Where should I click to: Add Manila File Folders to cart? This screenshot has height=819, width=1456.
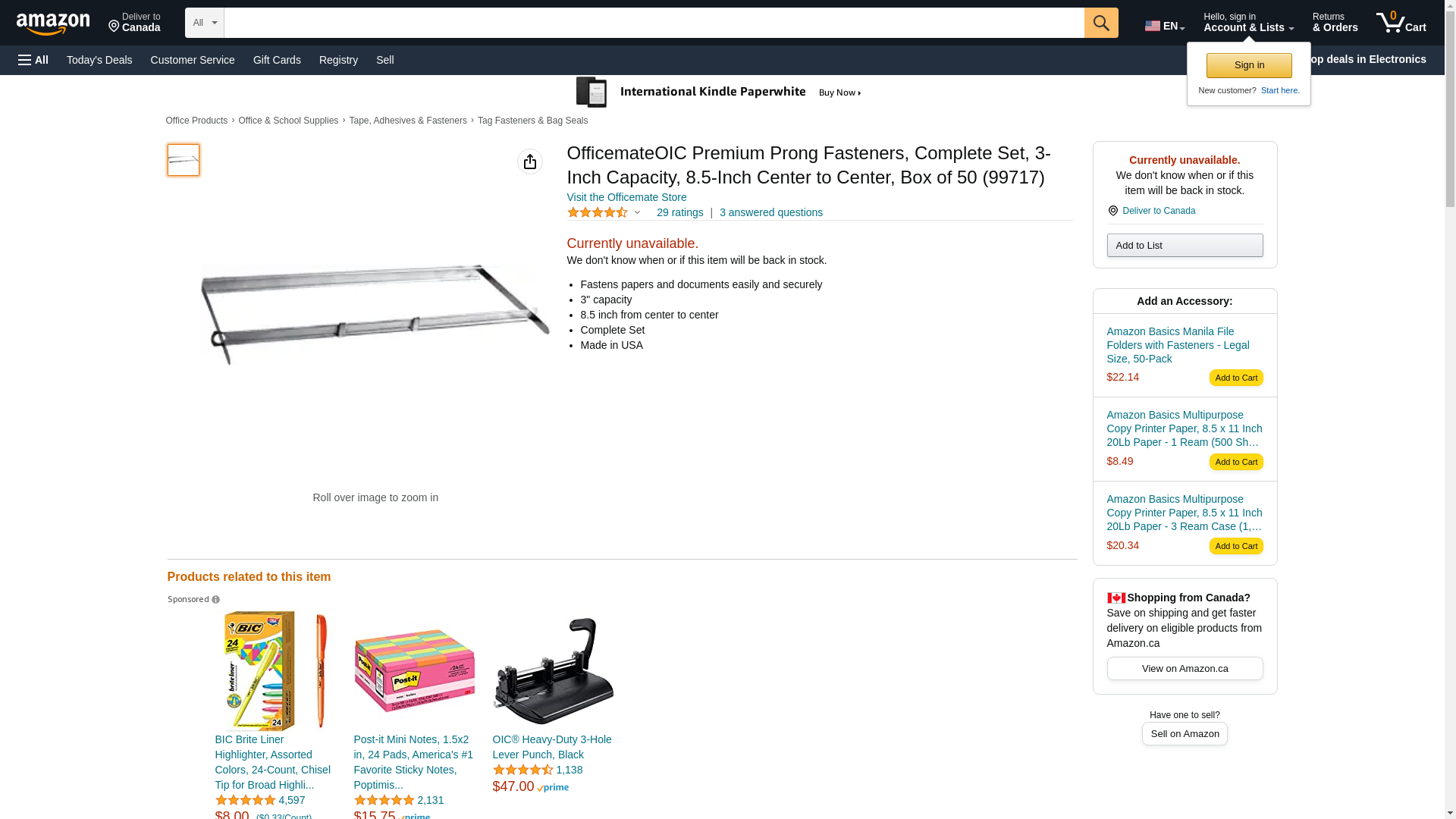point(1236,378)
